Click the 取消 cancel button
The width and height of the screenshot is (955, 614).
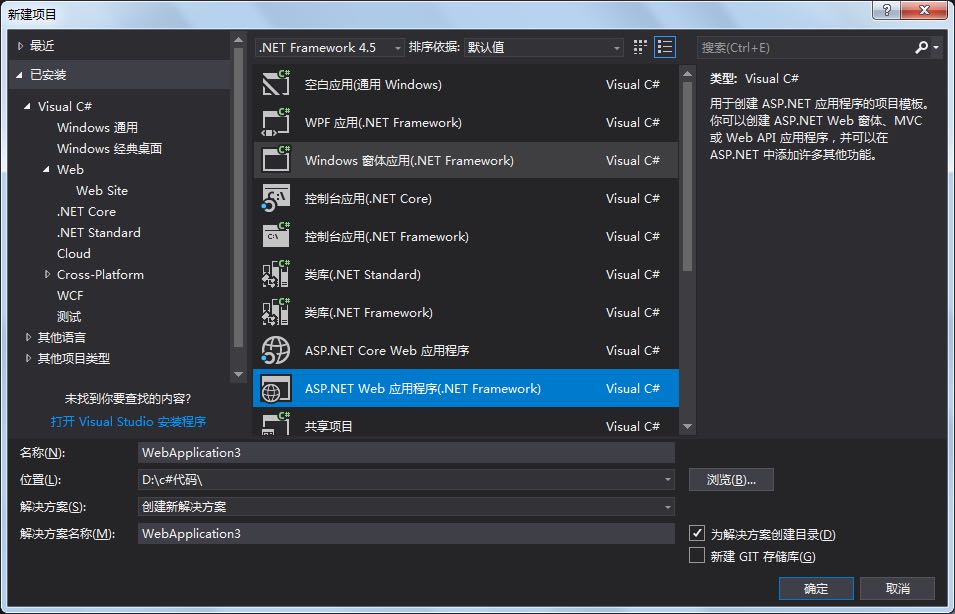click(x=898, y=588)
